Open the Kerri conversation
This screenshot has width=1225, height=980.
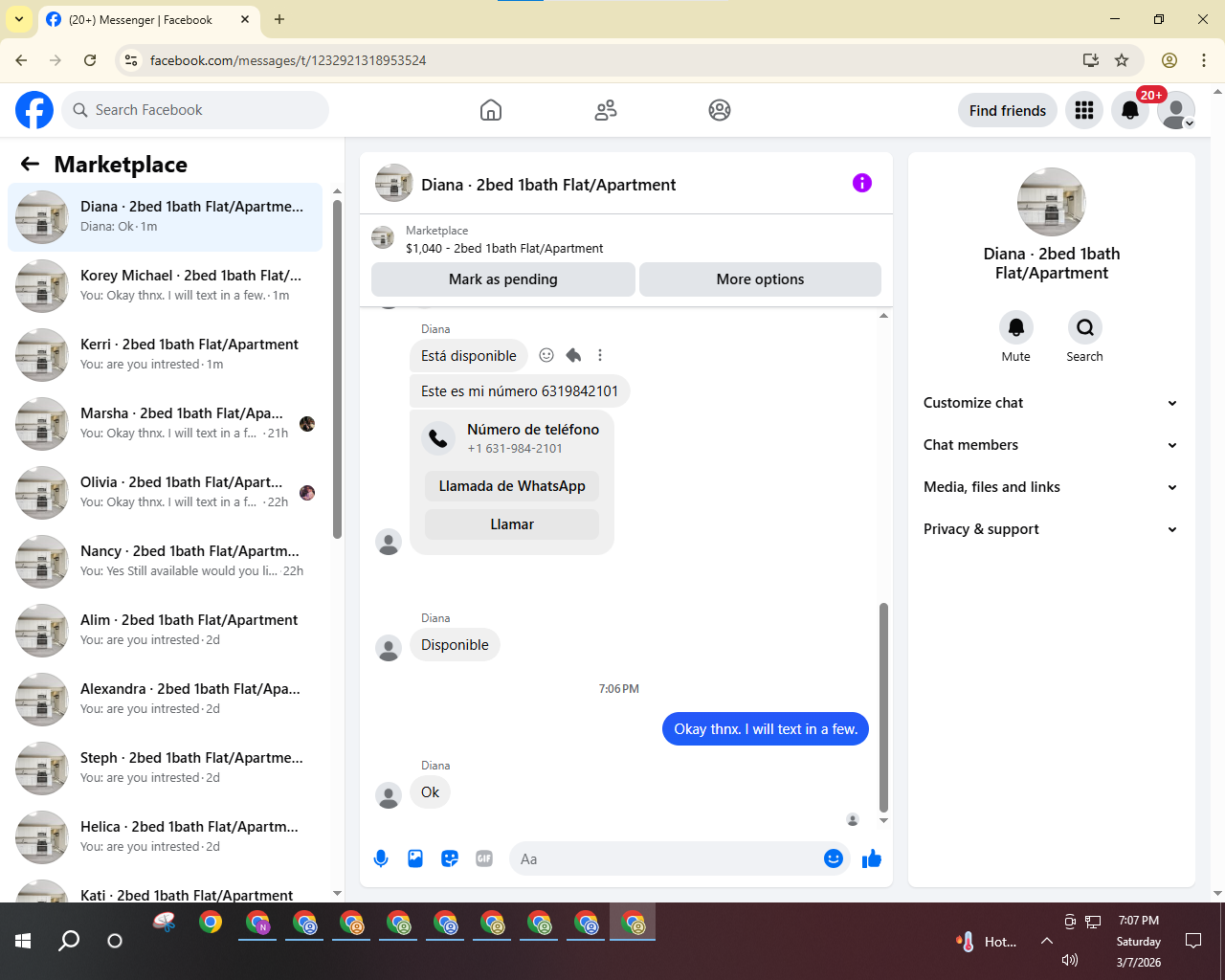tap(166, 354)
